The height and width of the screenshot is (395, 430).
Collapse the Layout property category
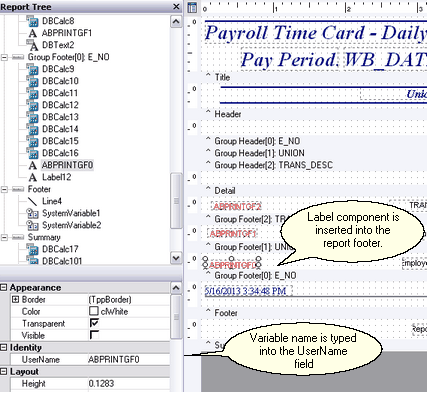coord(4,371)
